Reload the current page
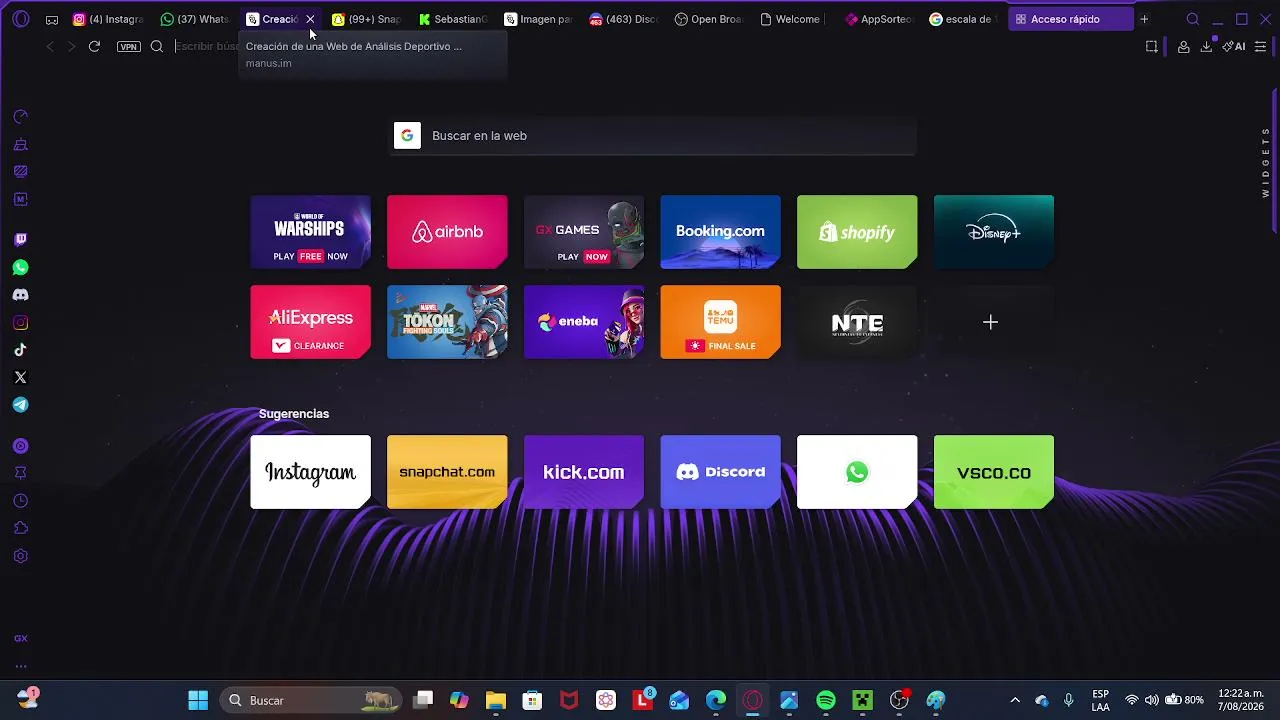This screenshot has width=1280, height=720. click(94, 46)
